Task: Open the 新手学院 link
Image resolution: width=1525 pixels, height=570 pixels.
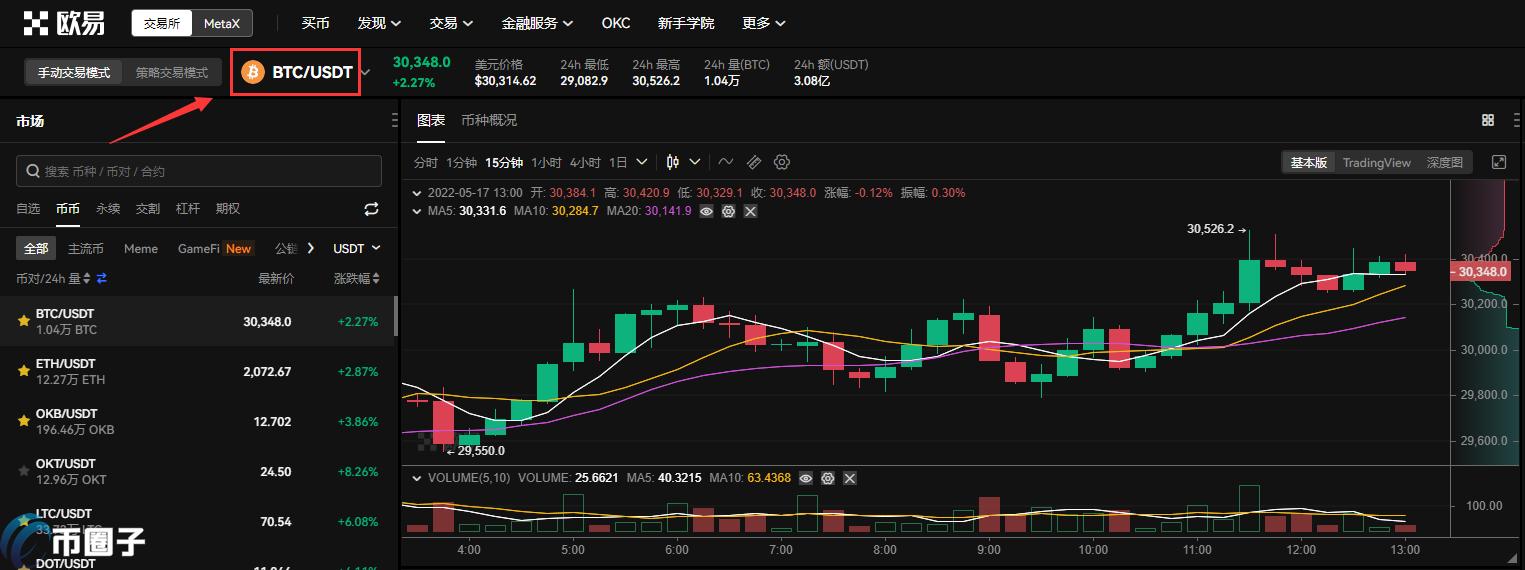Action: tap(686, 23)
